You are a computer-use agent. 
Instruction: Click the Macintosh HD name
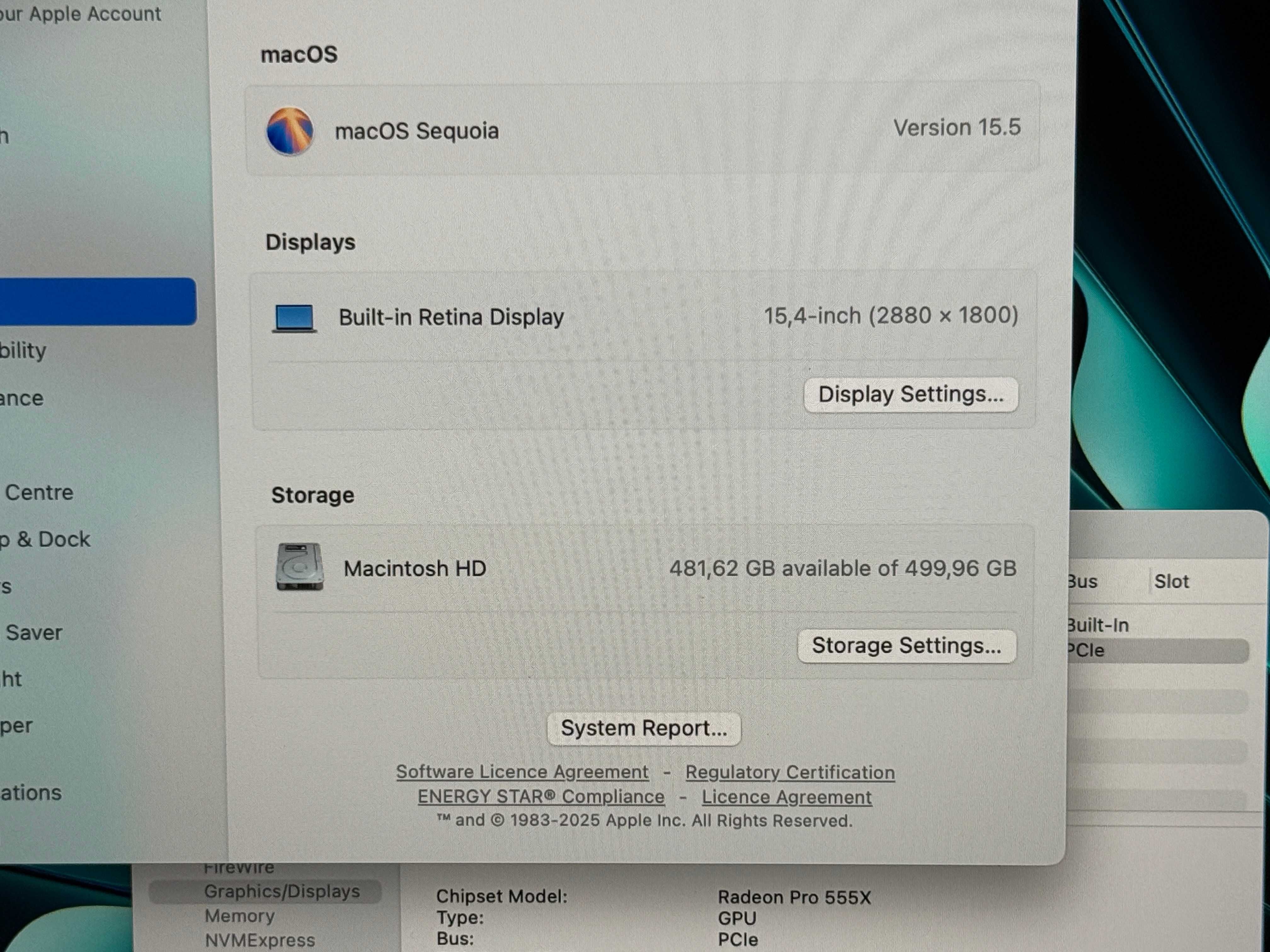tap(415, 569)
